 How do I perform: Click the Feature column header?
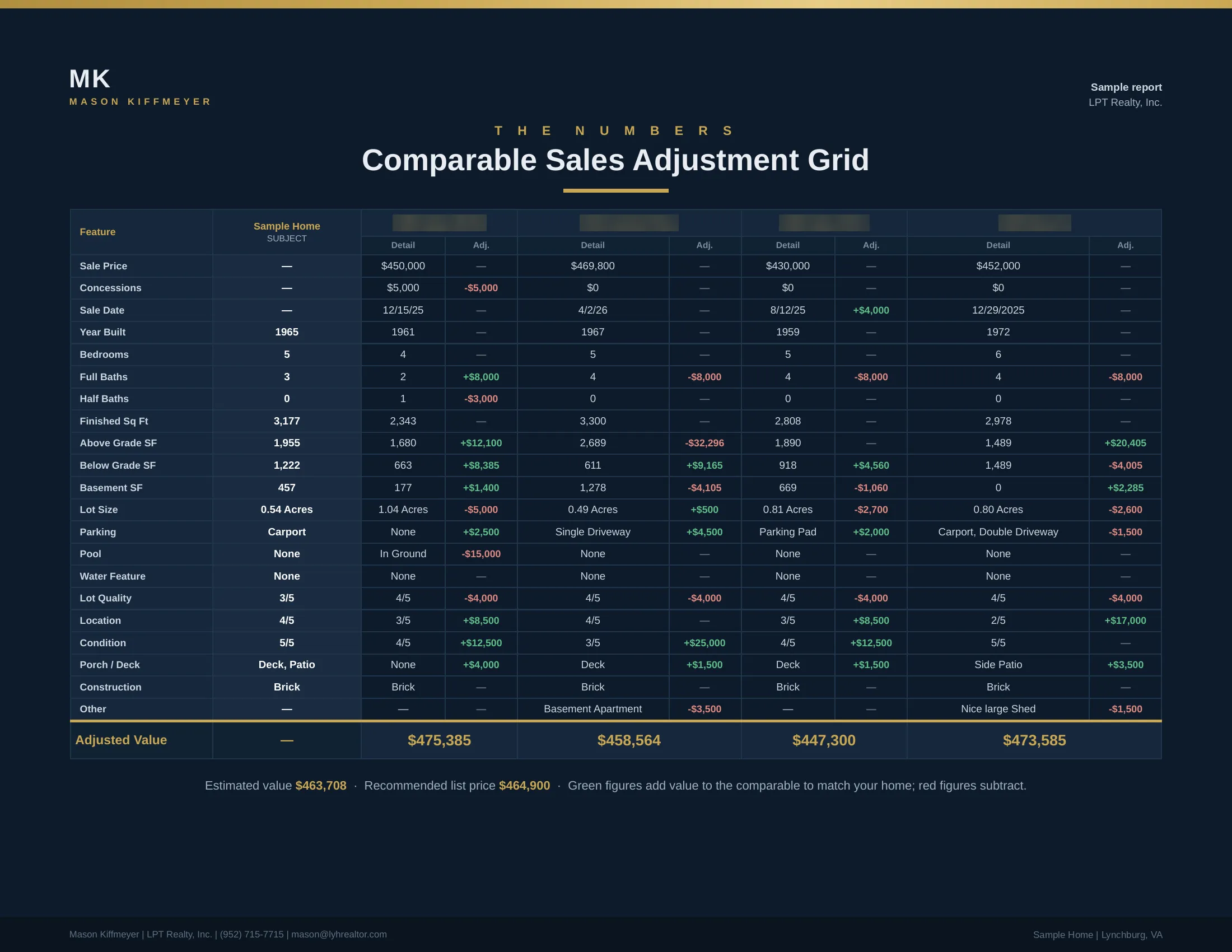pos(97,232)
